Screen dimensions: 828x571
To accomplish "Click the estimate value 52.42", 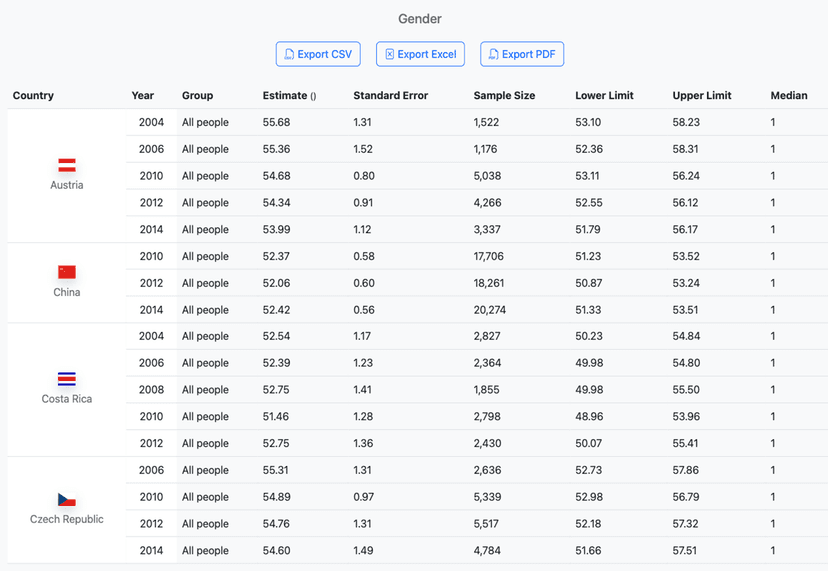I will pyautogui.click(x=277, y=310).
